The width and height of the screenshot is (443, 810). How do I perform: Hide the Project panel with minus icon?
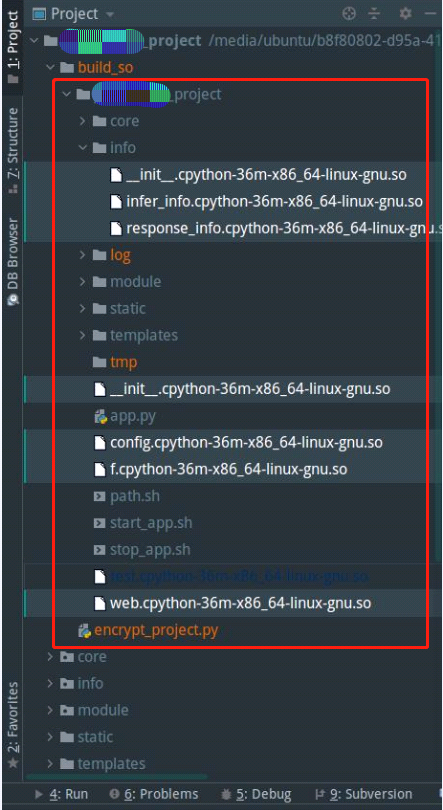pyautogui.click(x=431, y=13)
